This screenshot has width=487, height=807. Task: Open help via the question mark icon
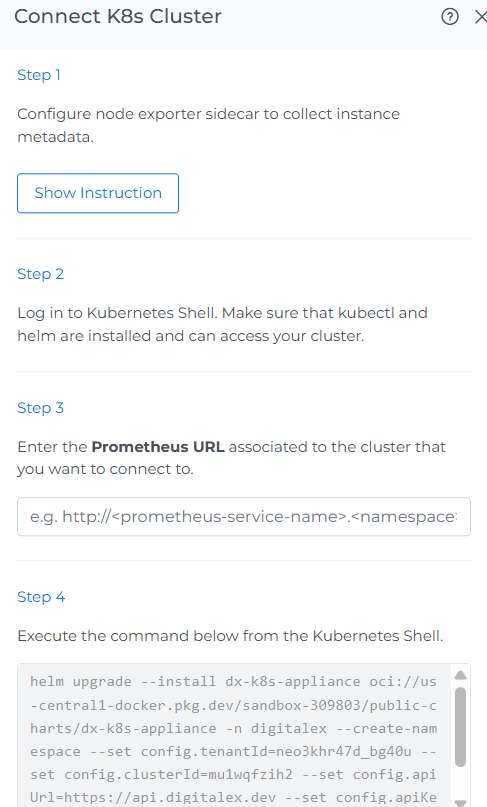pyautogui.click(x=450, y=17)
